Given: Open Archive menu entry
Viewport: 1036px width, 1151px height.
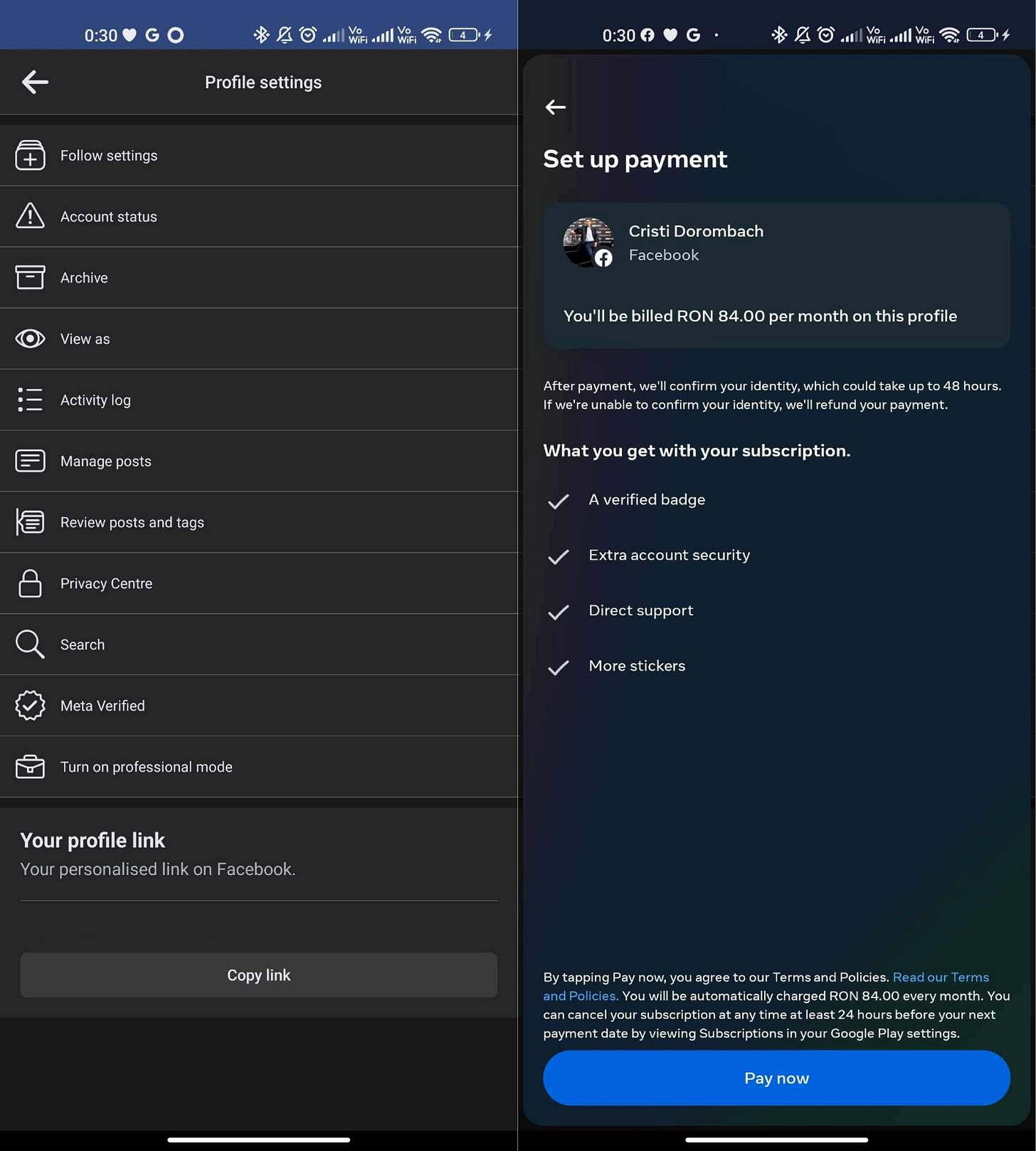Looking at the screenshot, I should pyautogui.click(x=259, y=277).
